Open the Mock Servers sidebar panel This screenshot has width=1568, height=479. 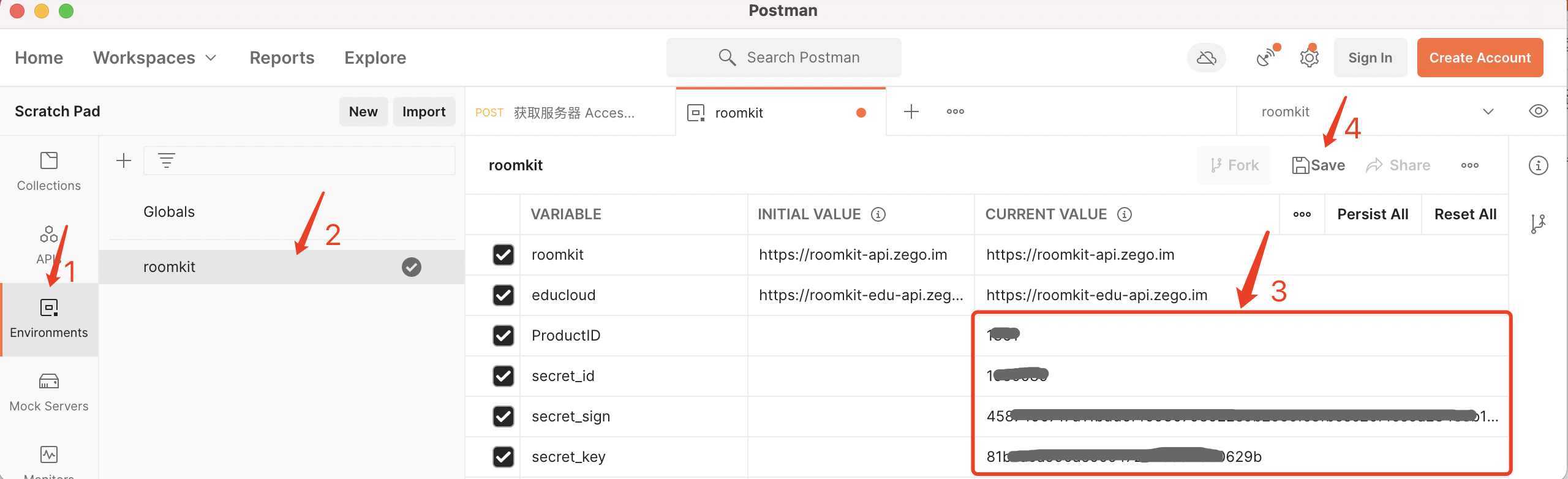[49, 393]
